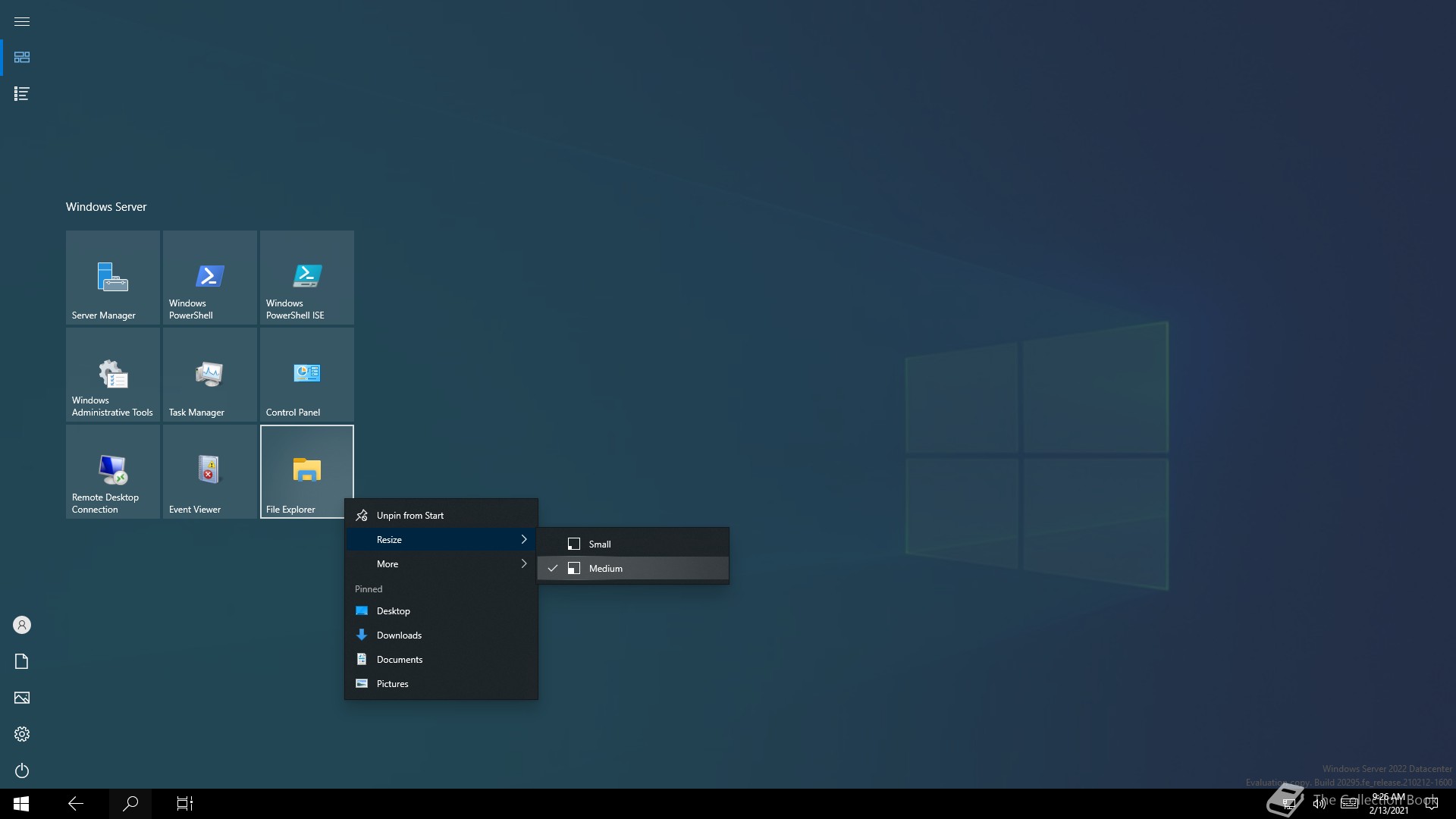Open the Event Viewer tile
Viewport: 1456px width, 819px height.
(x=210, y=472)
